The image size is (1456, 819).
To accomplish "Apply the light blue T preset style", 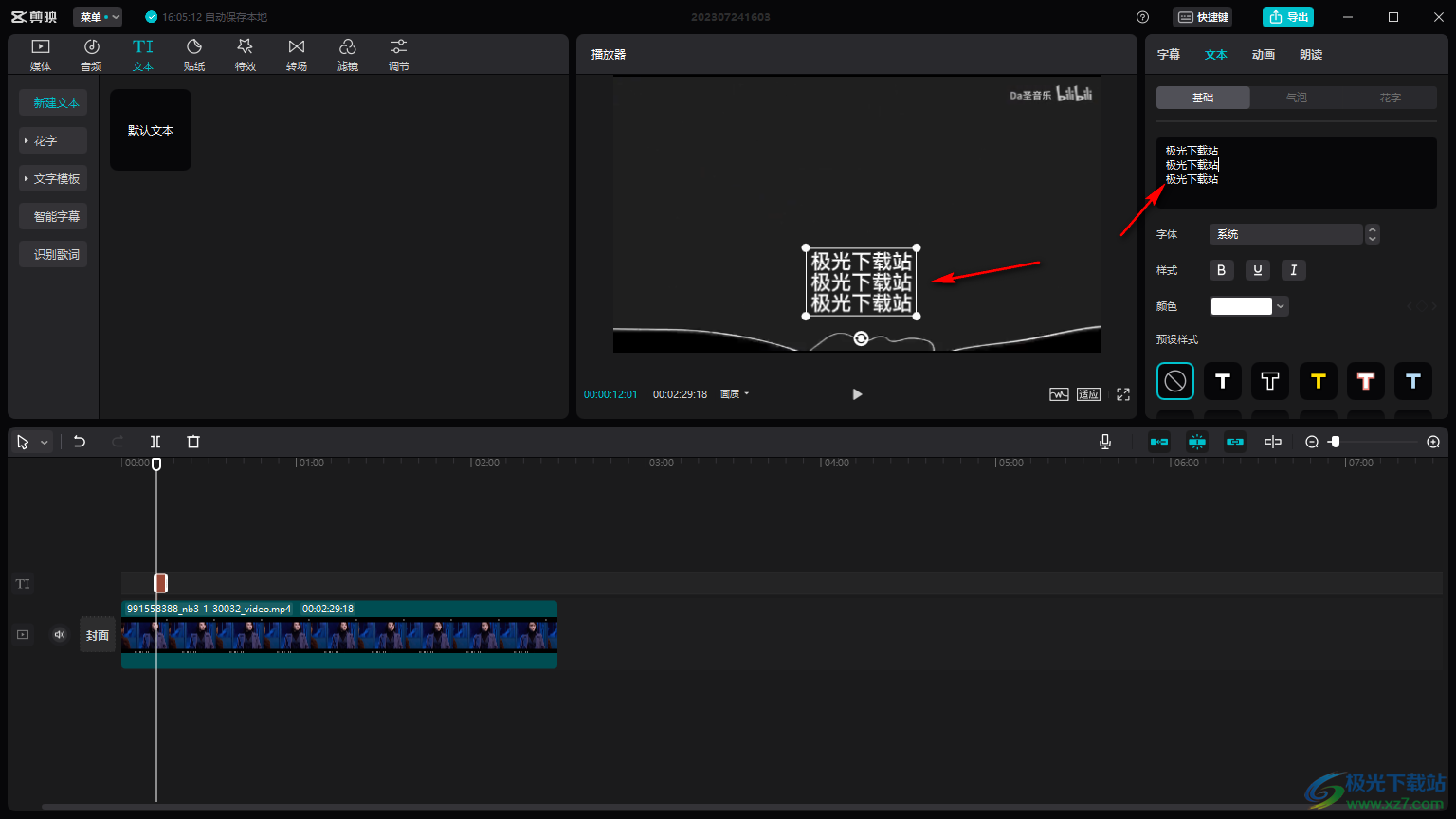I will coord(1413,381).
